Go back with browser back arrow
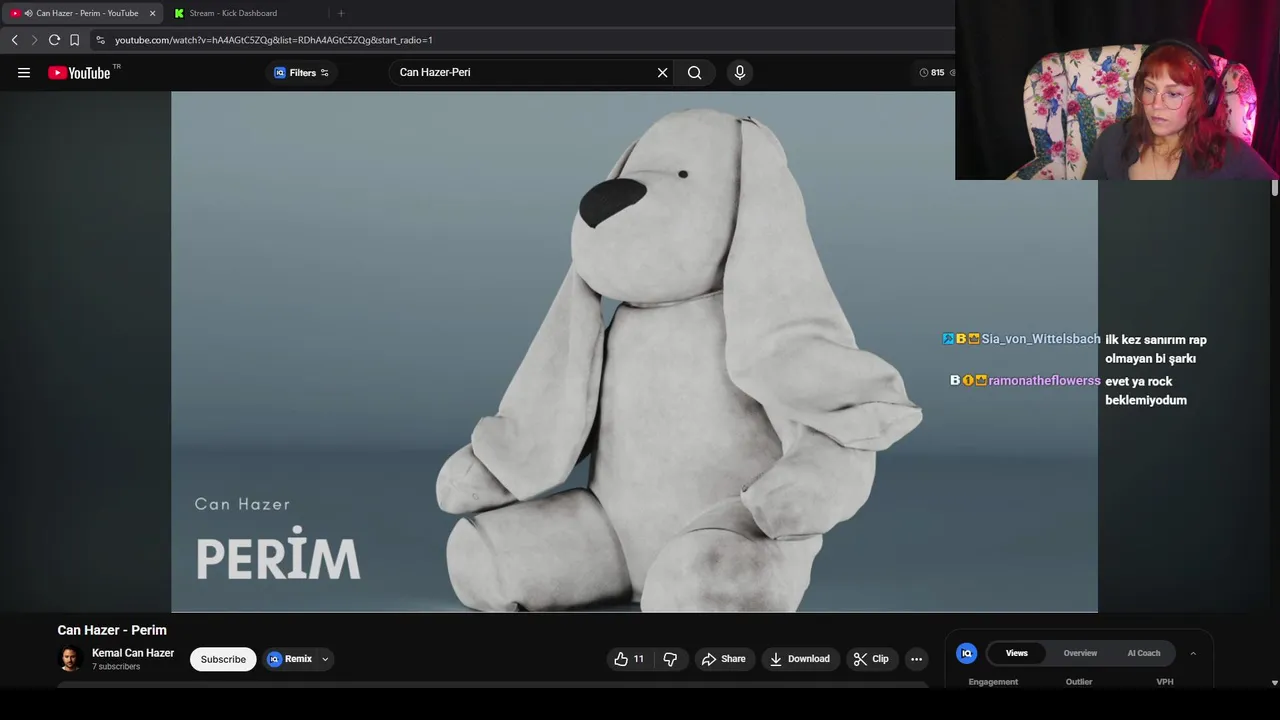 (14, 40)
